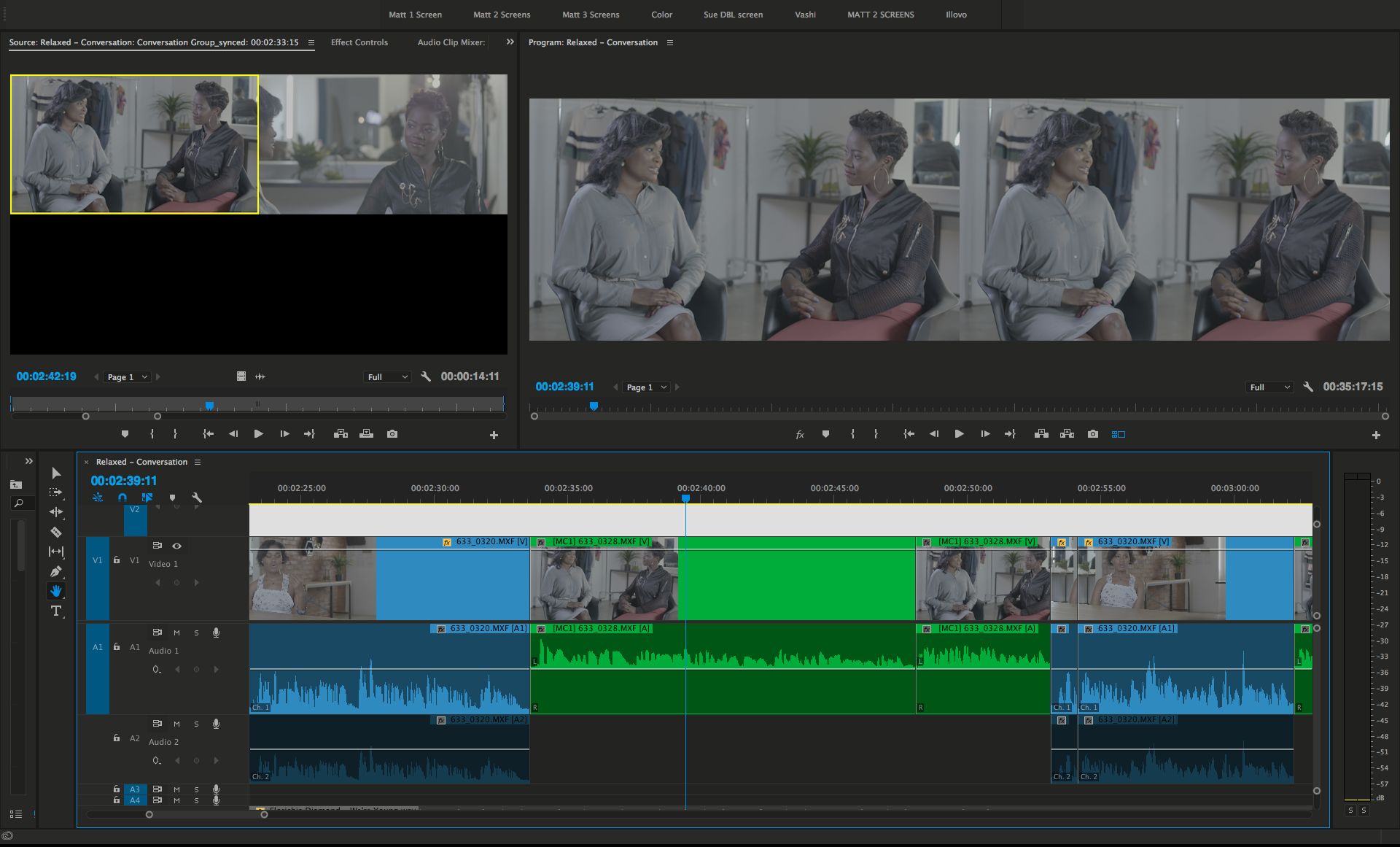
Task: Open the Program panel hamburger menu
Action: (x=670, y=43)
